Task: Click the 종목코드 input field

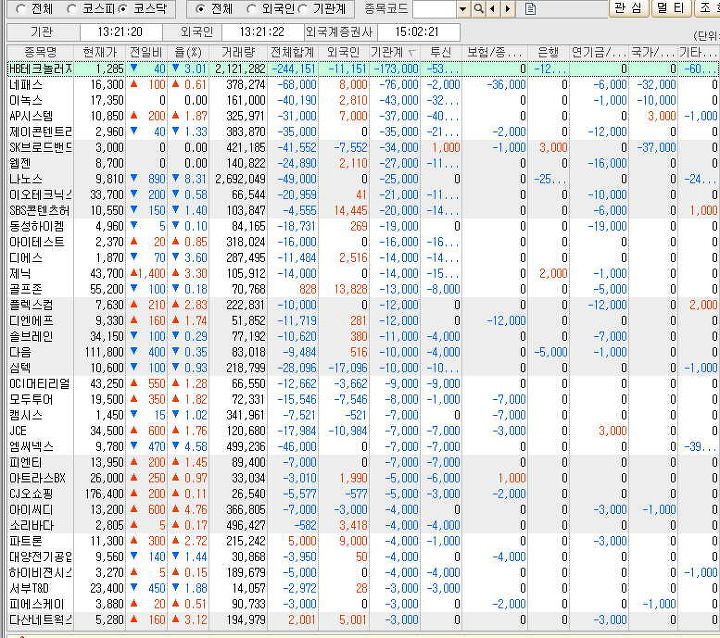Action: pos(434,9)
